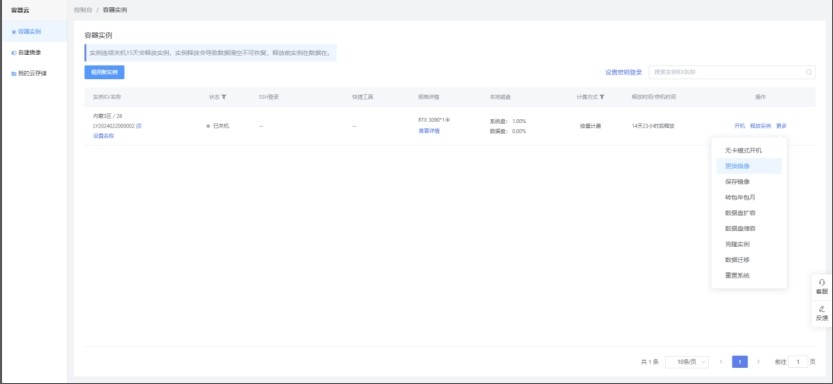Click the SSH登录 column header
This screenshot has width=833, height=384.
[x=269, y=97]
